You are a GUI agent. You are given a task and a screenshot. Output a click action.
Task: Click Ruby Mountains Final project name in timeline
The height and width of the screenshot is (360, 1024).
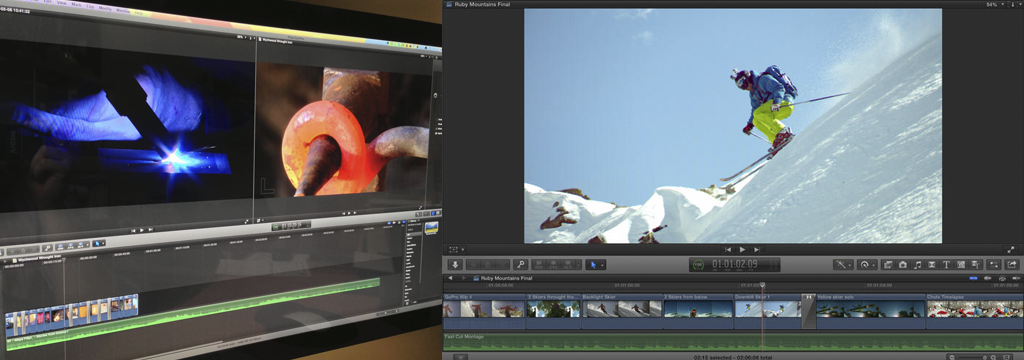click(x=506, y=278)
